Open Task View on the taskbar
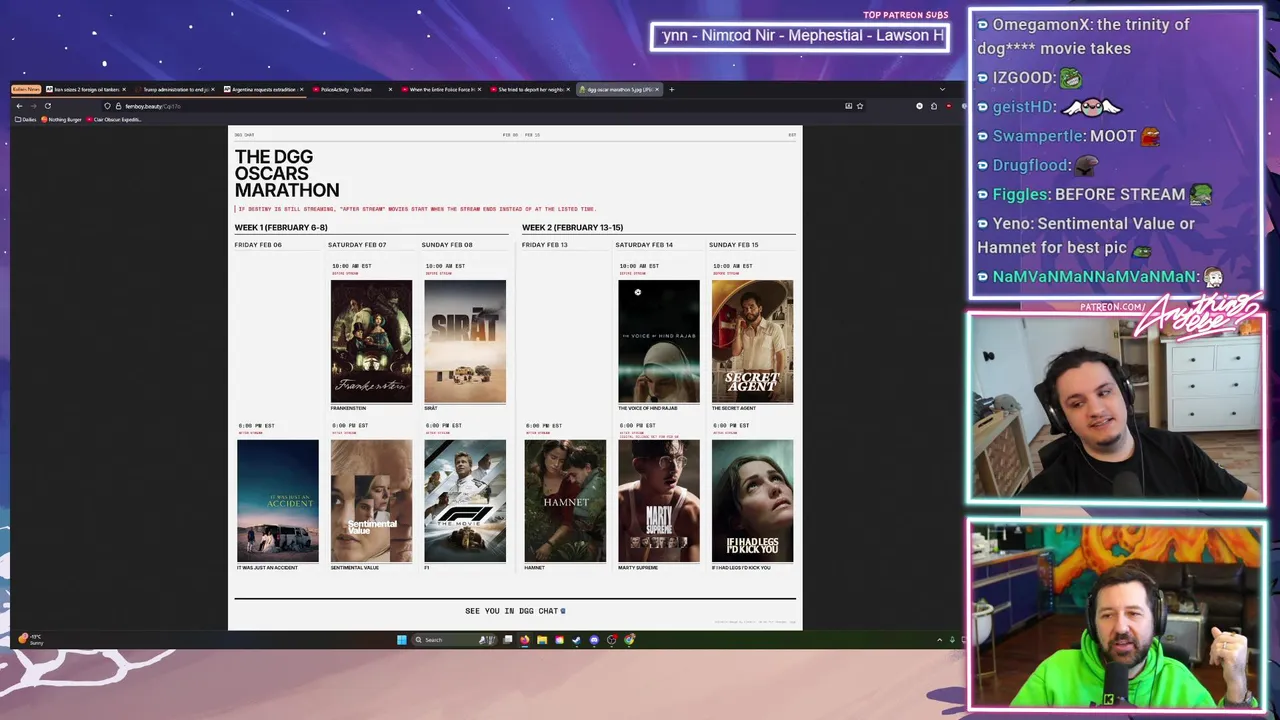 [x=508, y=640]
